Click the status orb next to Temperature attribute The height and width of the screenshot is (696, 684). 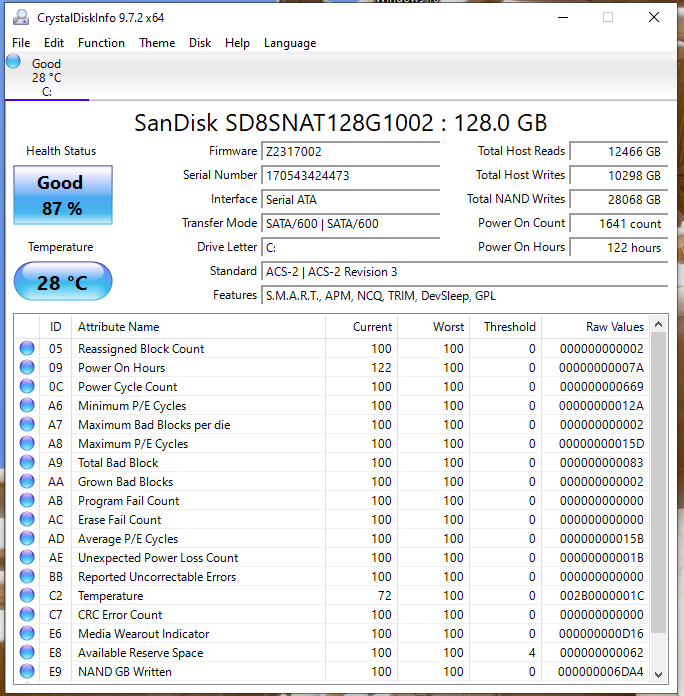coord(27,596)
